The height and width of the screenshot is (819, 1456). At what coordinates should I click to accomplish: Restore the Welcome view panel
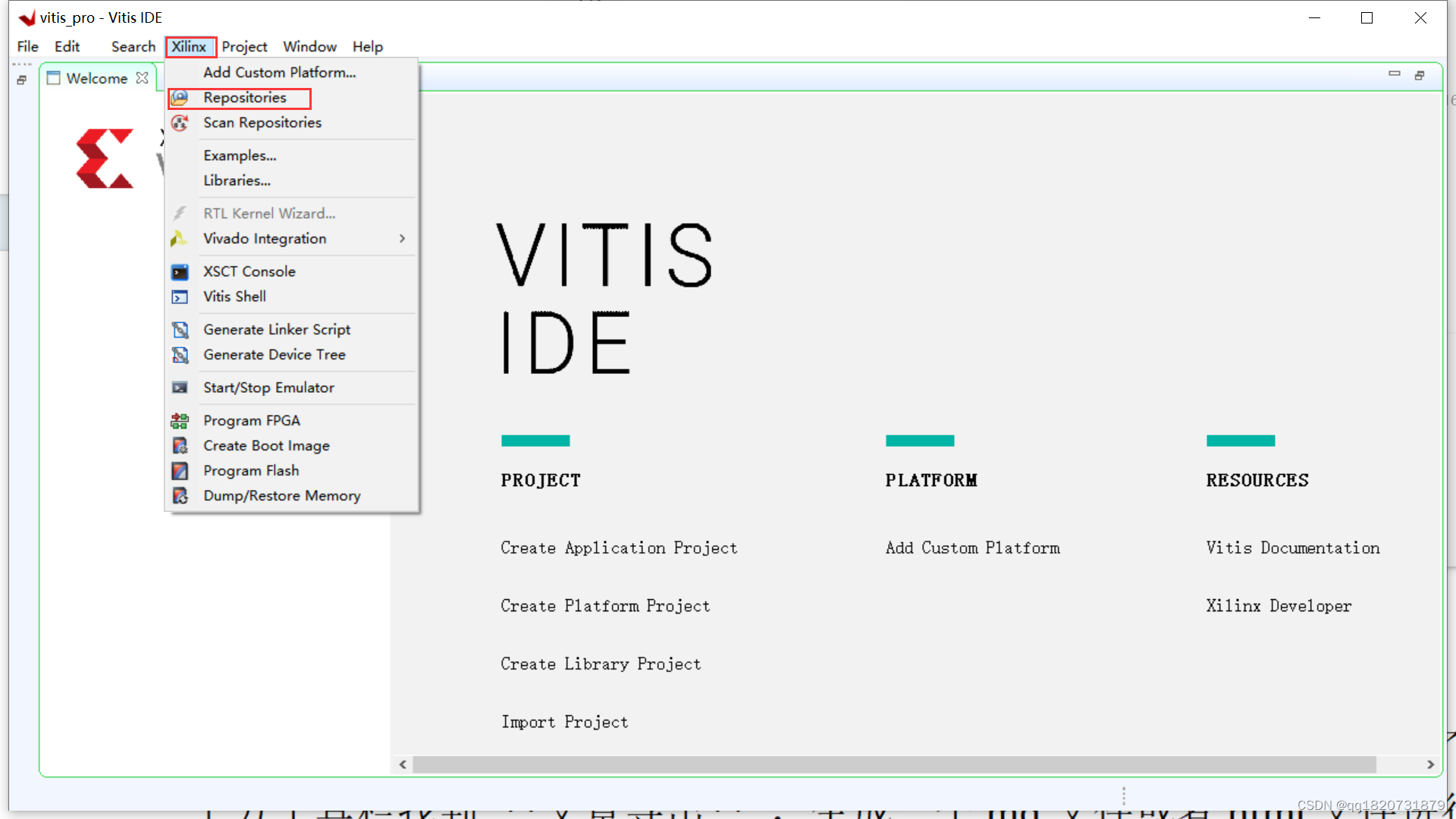pyautogui.click(x=1420, y=75)
